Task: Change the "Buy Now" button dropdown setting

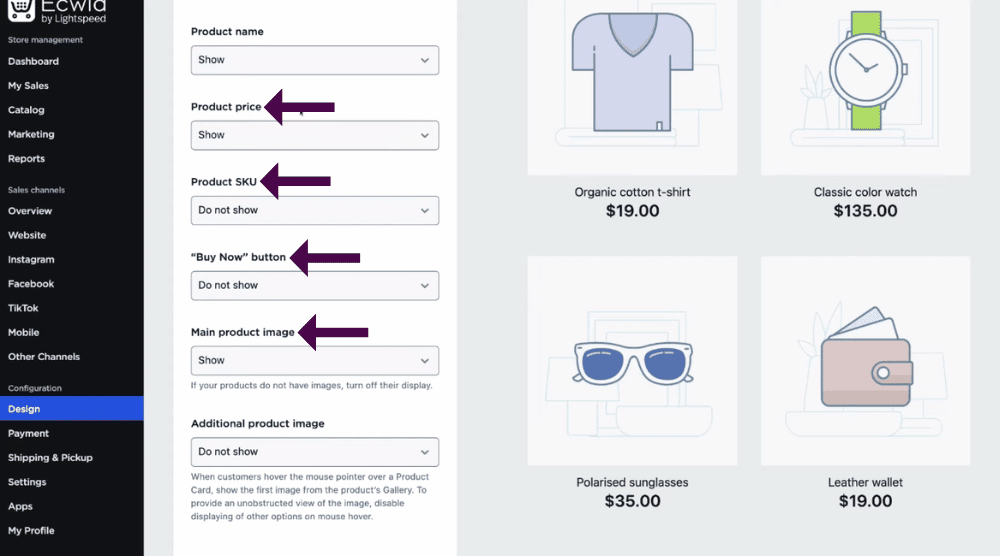Action: point(314,286)
